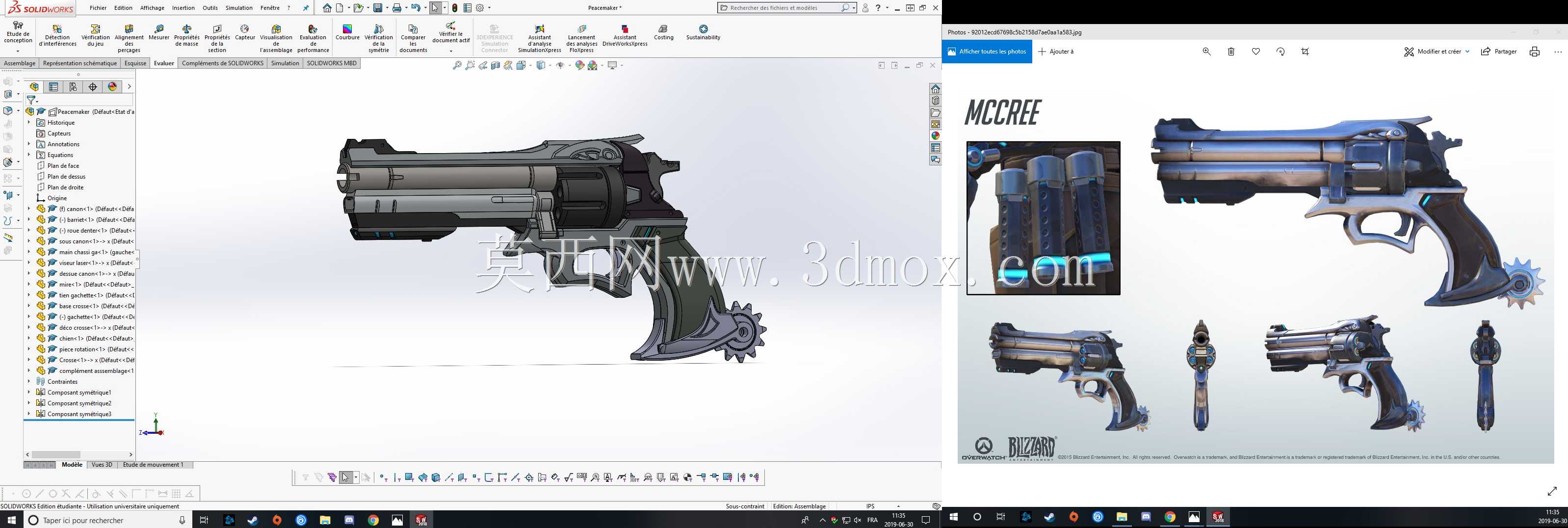Open Propriétés de masse
Image resolution: width=1568 pixels, height=528 pixels.
[x=187, y=36]
